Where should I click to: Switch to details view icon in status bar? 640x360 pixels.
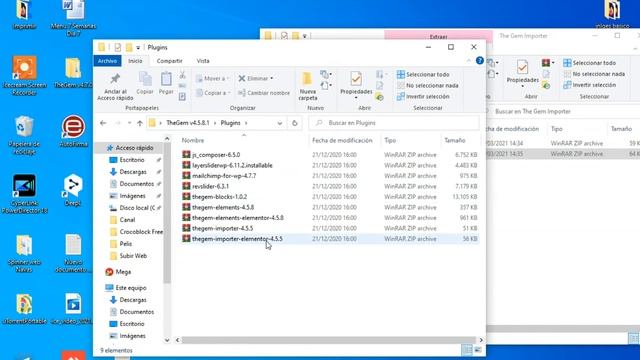tap(467, 350)
